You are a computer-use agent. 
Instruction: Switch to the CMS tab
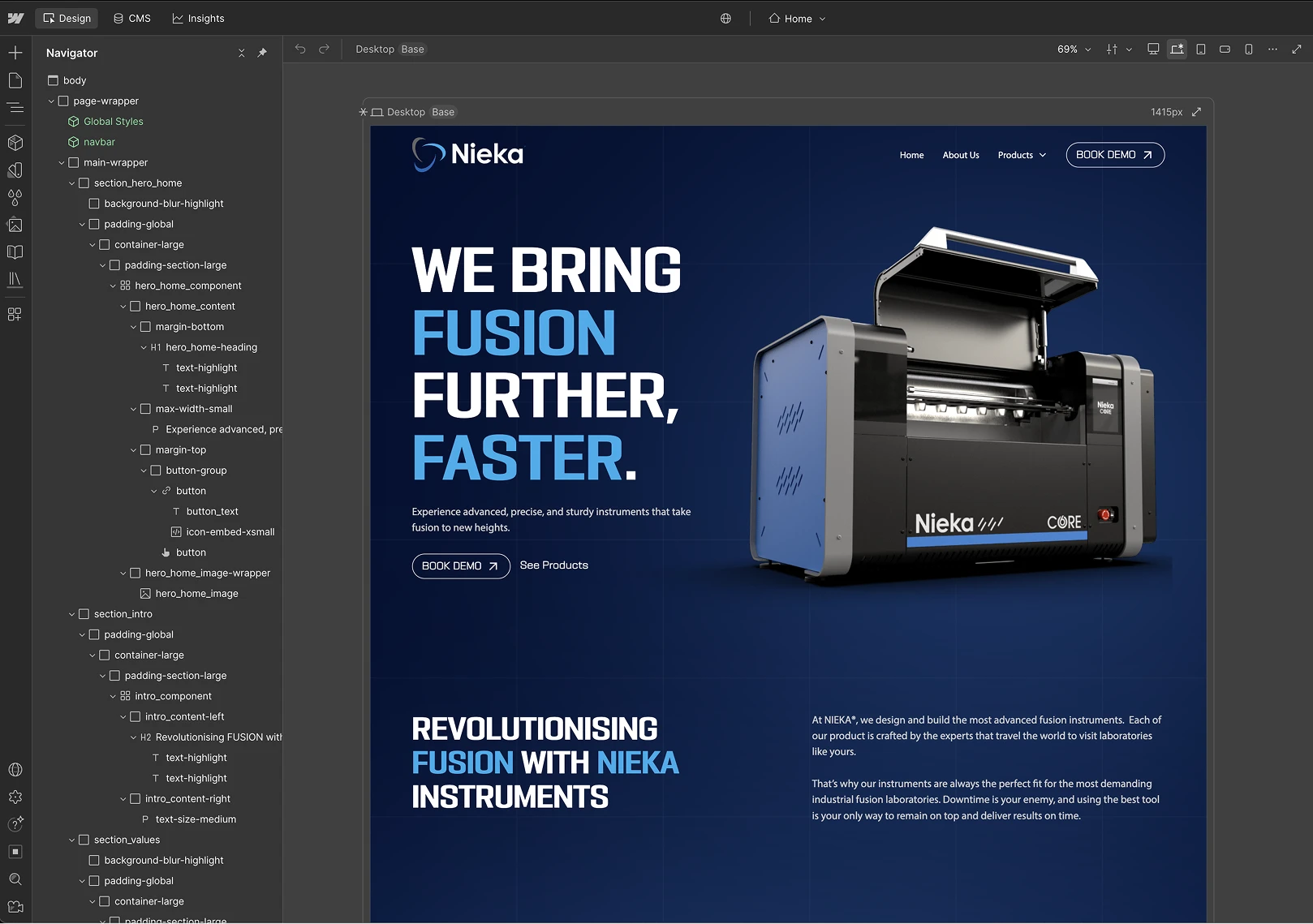(131, 18)
